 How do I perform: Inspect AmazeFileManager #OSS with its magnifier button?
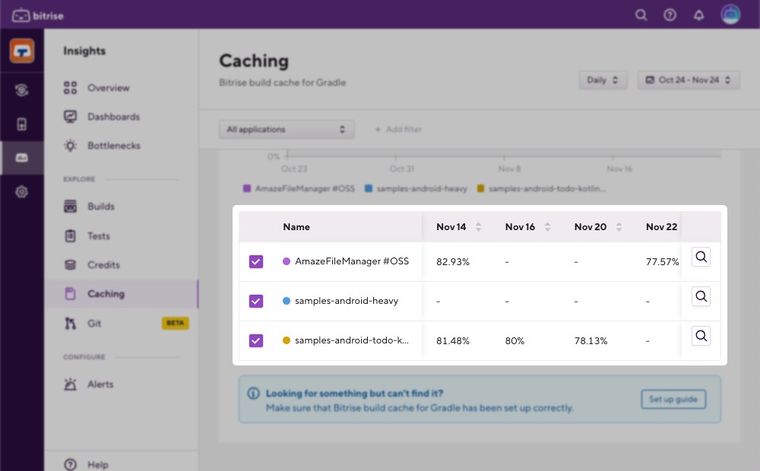point(701,257)
